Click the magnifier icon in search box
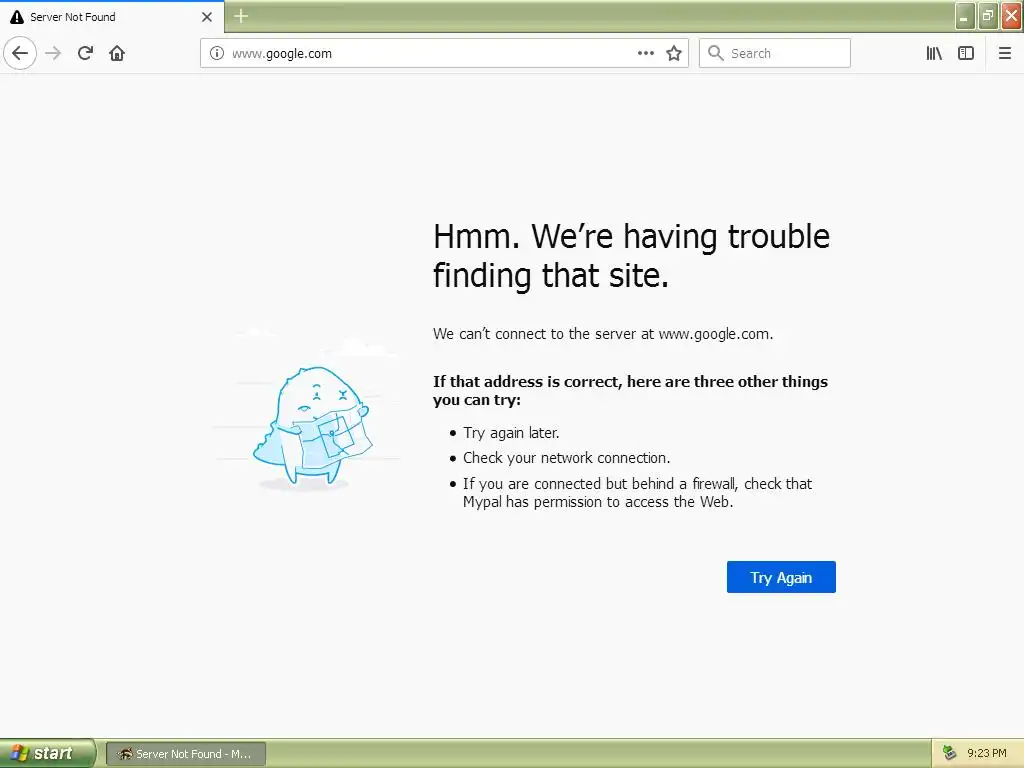Image resolution: width=1024 pixels, height=768 pixels. (x=716, y=53)
